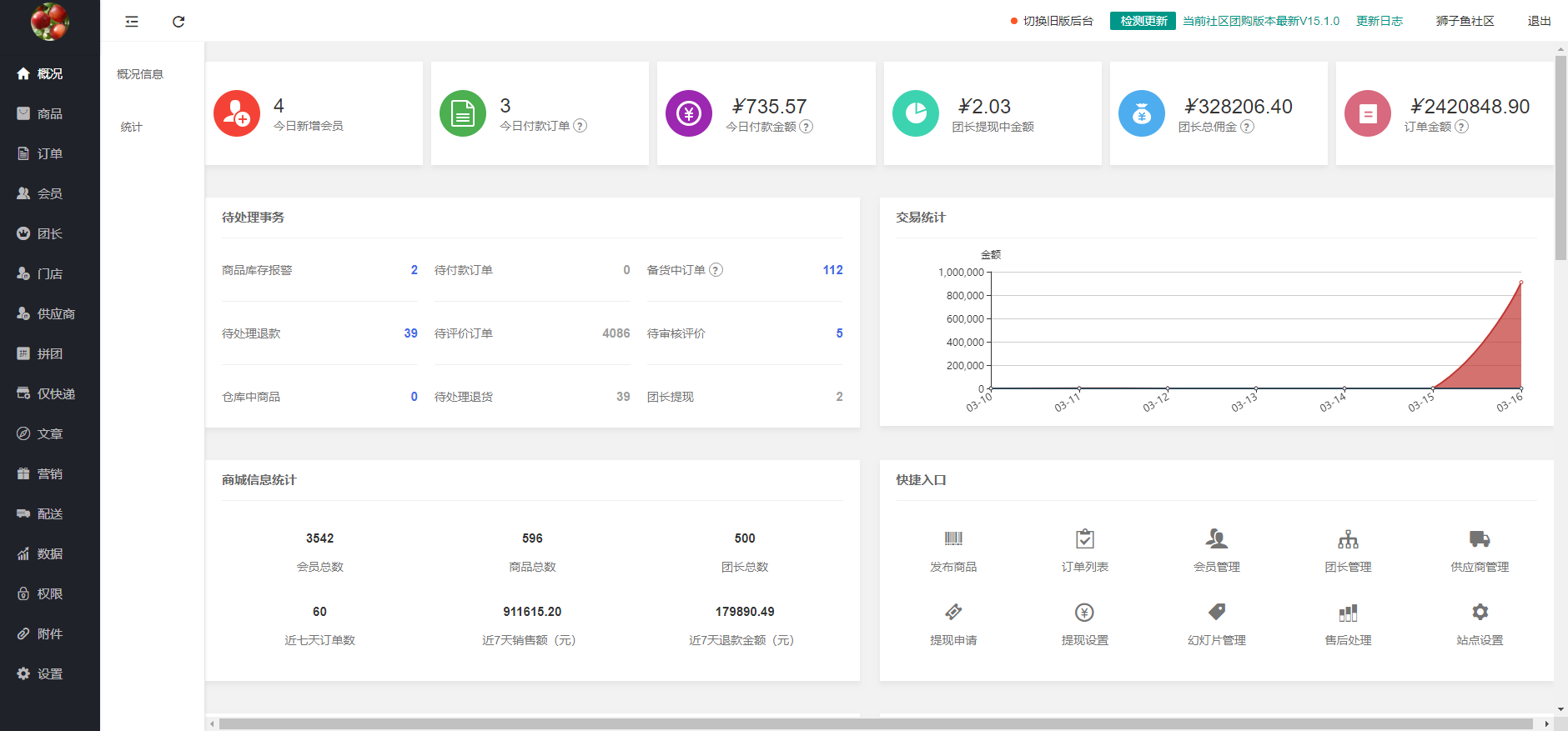The image size is (1568, 731).
Task: Open 团长 sidebar menu
Action: pyautogui.click(x=50, y=233)
